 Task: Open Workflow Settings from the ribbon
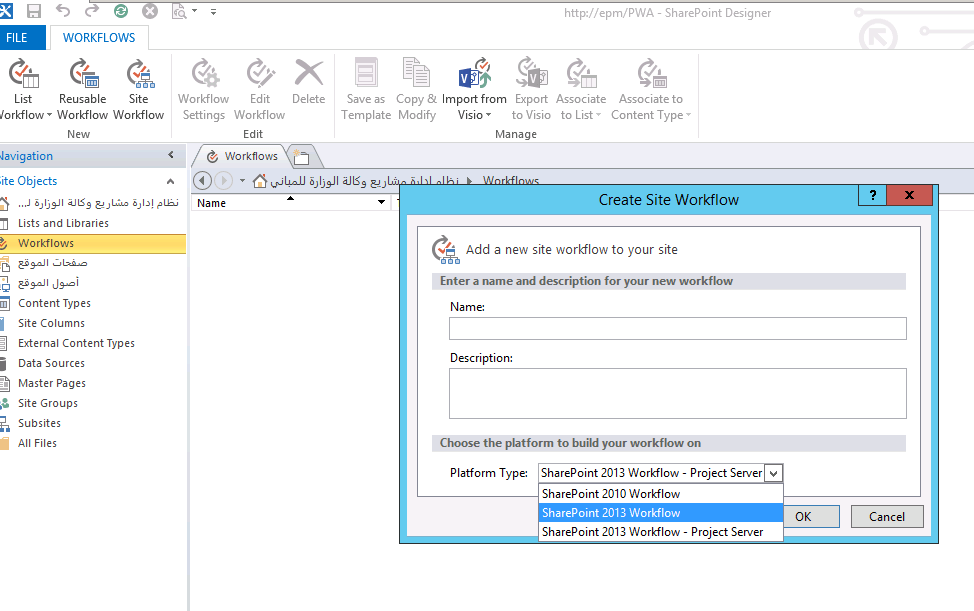click(203, 85)
